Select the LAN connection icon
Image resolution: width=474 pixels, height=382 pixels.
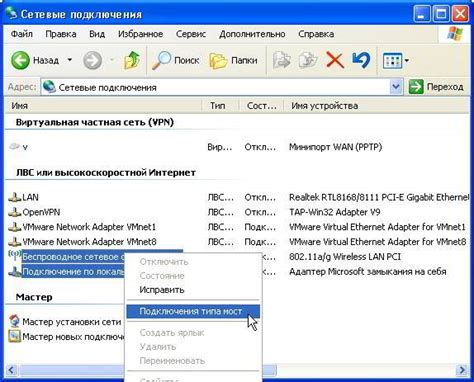click(14, 197)
